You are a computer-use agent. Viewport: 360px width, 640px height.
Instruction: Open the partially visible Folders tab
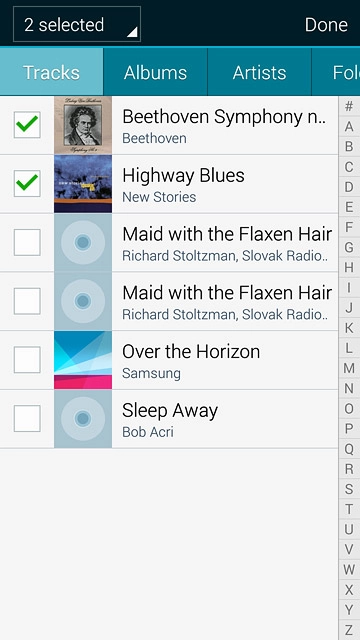point(336,72)
